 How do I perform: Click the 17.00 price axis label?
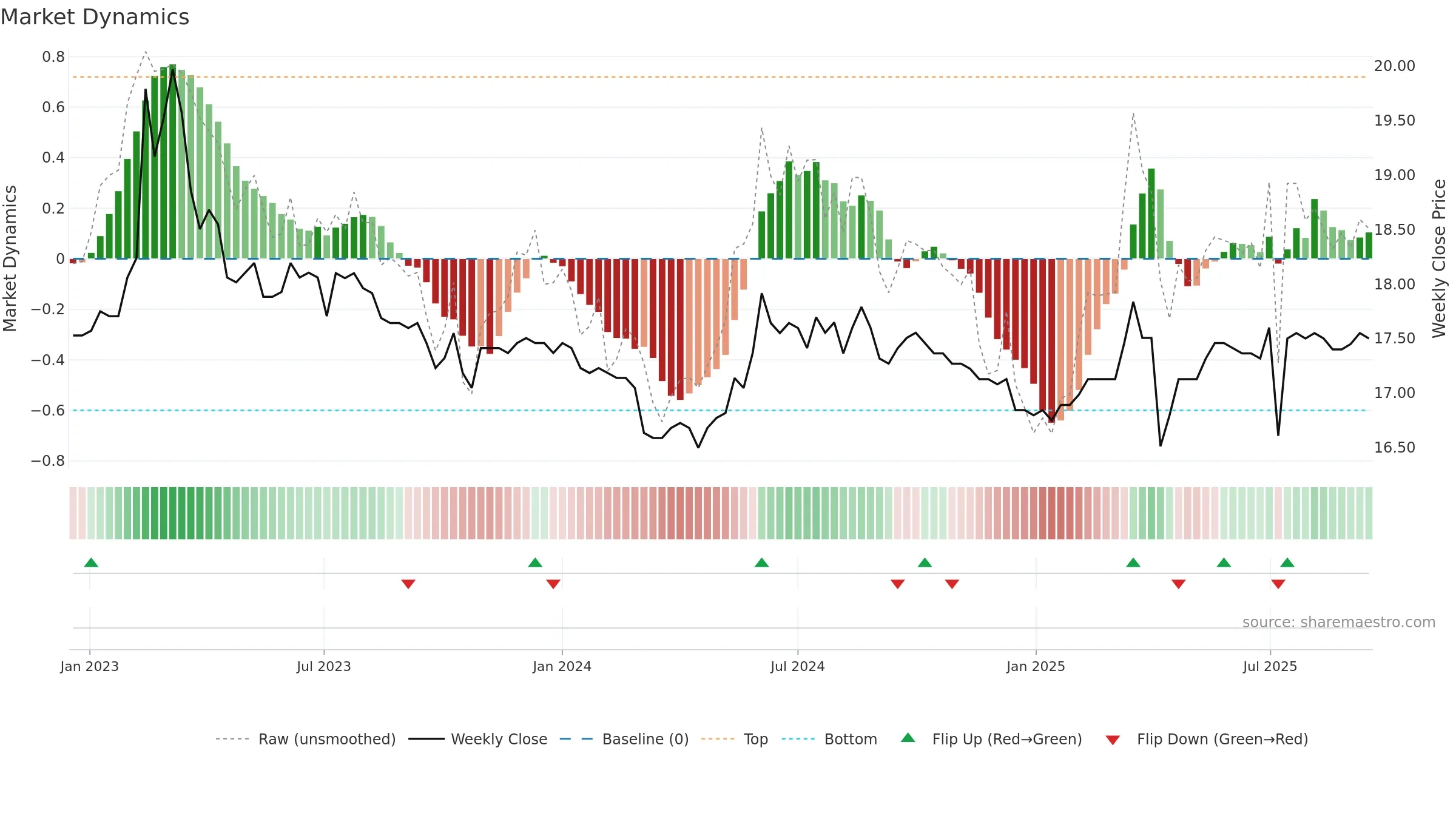(x=1395, y=393)
